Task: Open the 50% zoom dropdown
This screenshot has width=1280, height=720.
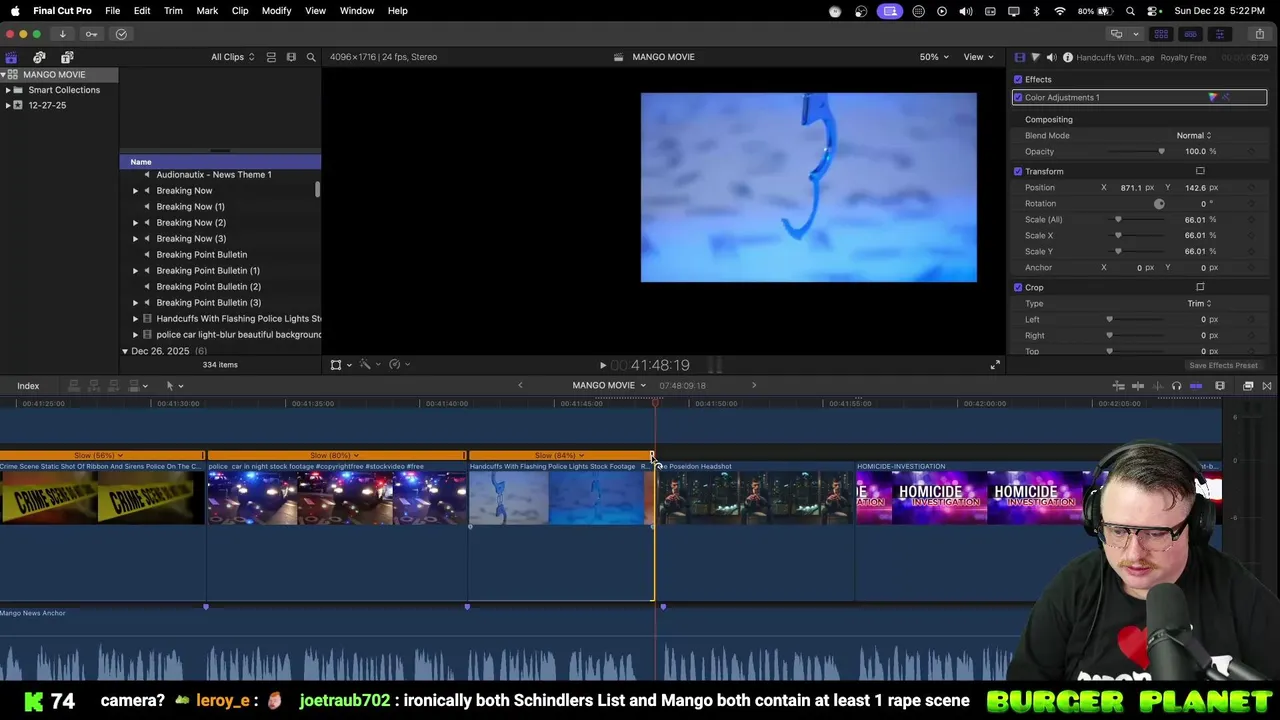Action: 934,57
